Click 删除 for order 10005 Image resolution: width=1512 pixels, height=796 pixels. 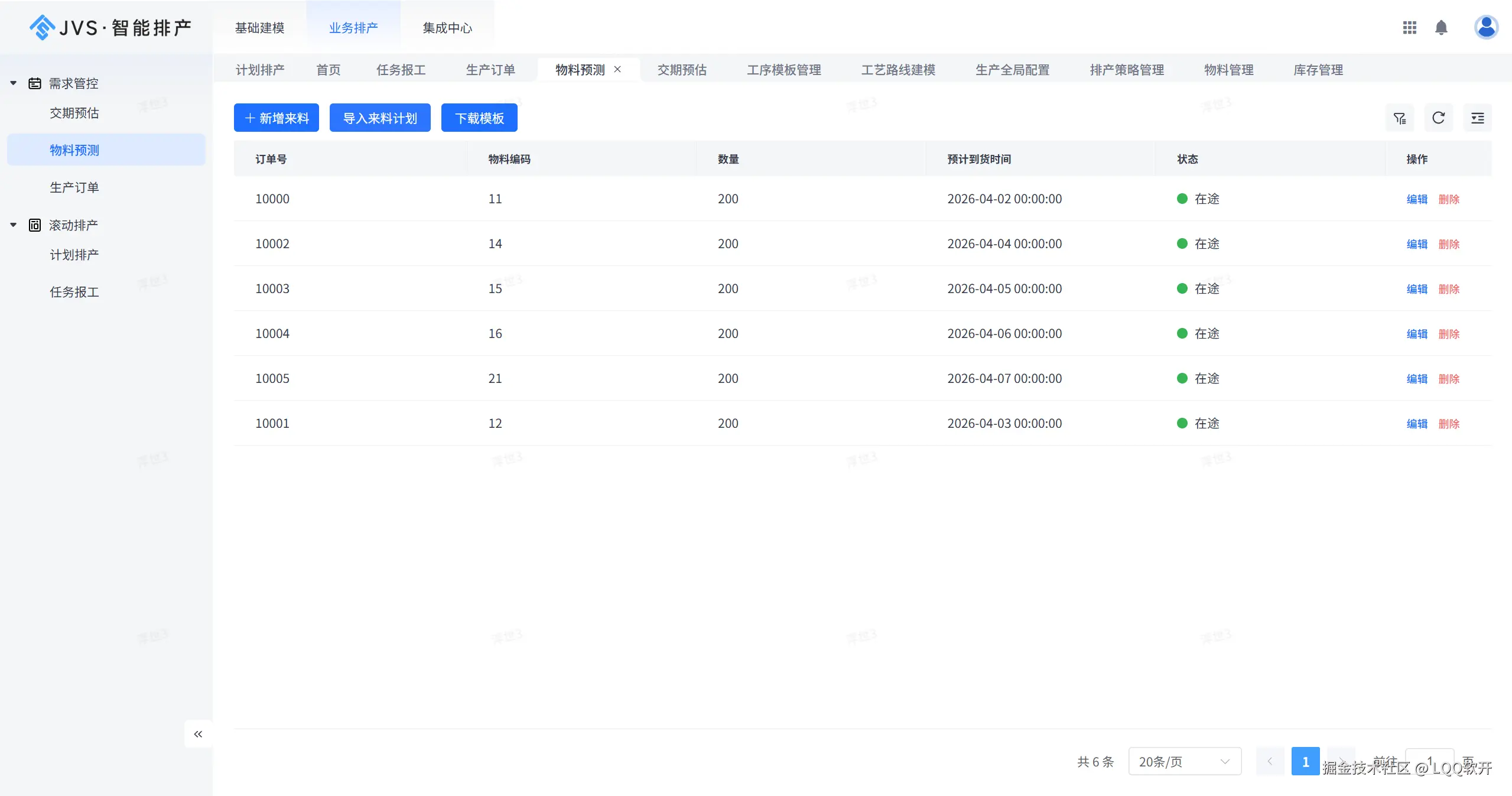point(1449,379)
